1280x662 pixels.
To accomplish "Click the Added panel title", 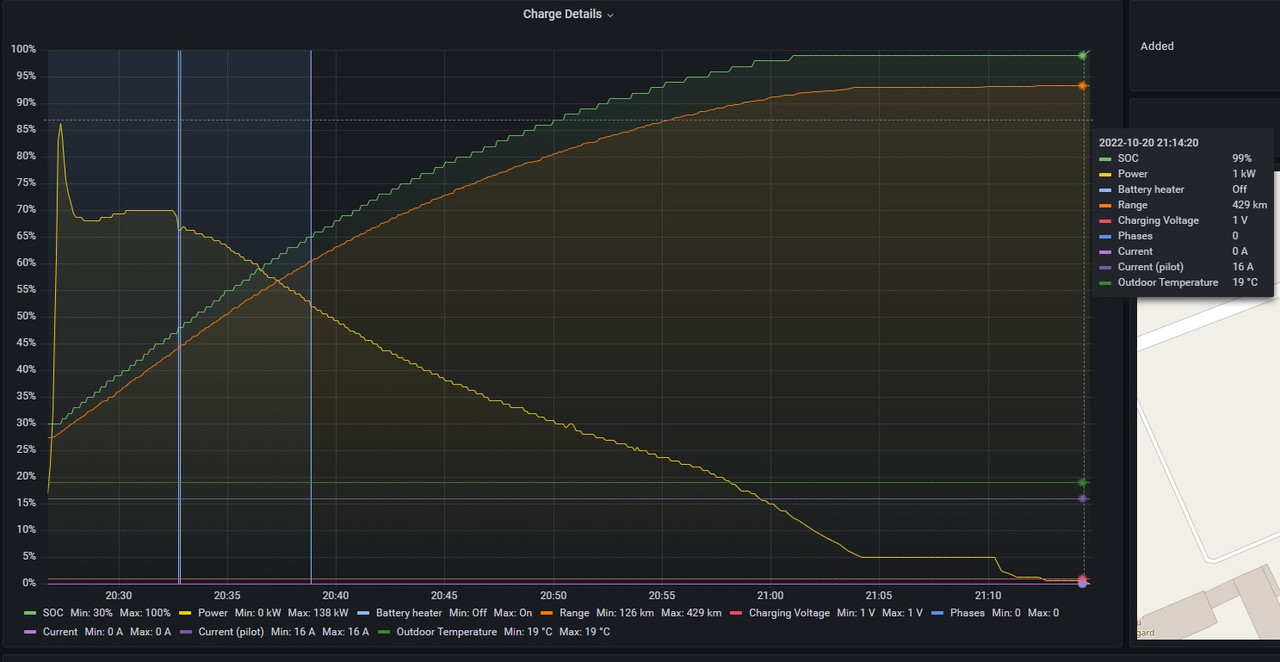I will click(x=1157, y=46).
